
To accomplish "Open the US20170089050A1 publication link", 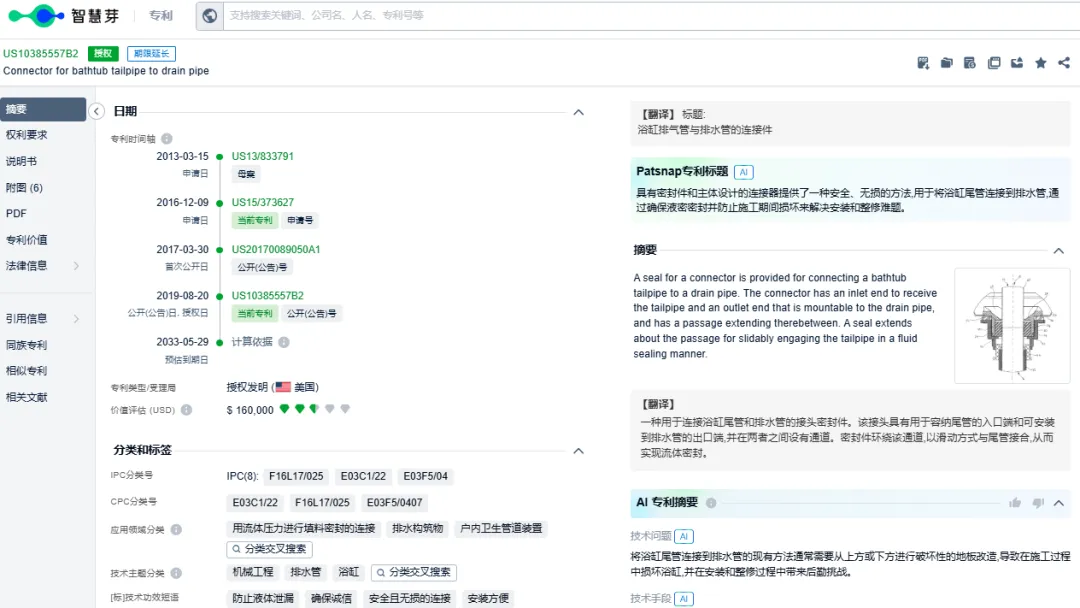I will click(276, 249).
